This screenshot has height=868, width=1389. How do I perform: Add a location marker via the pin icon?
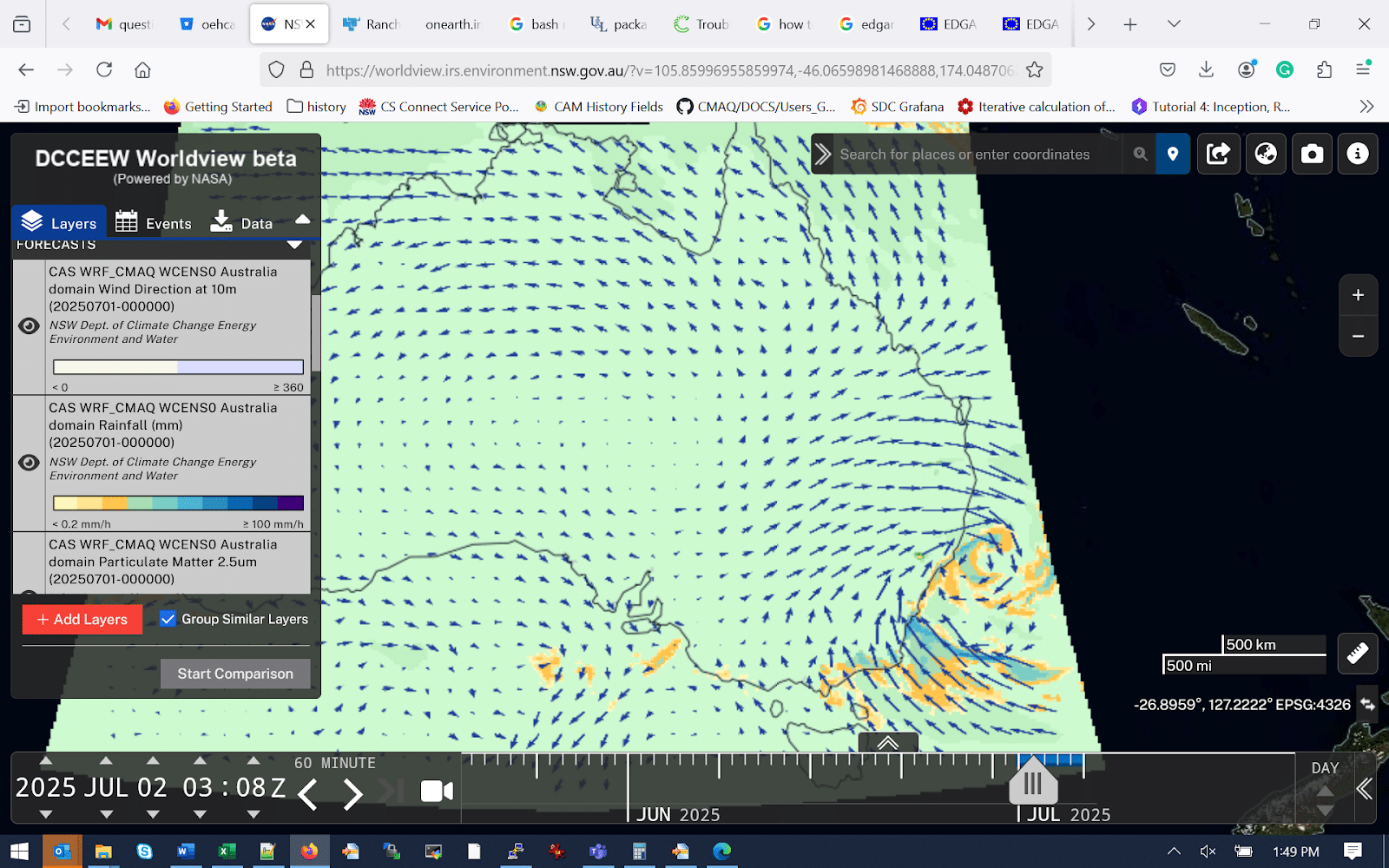(x=1173, y=155)
